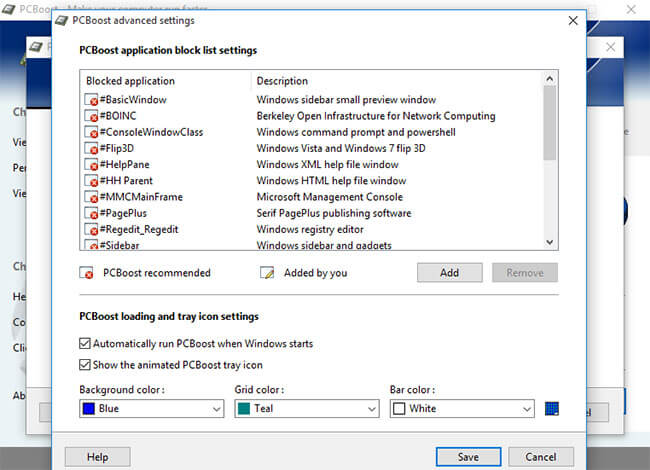Click the disabled Remove button

[525, 273]
